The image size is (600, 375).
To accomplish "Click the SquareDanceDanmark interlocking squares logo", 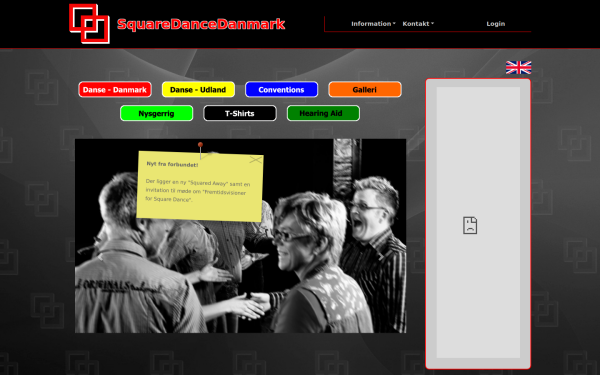I will pyautogui.click(x=90, y=24).
